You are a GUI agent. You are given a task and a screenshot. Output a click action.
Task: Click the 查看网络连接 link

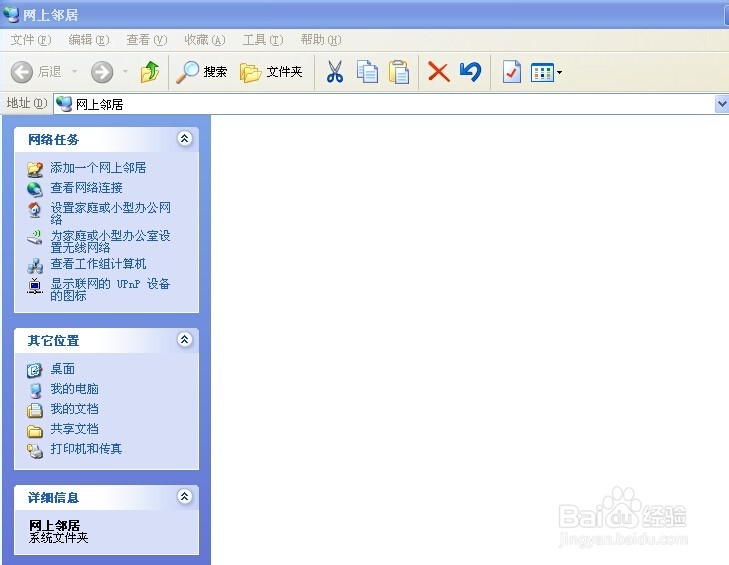tap(86, 188)
